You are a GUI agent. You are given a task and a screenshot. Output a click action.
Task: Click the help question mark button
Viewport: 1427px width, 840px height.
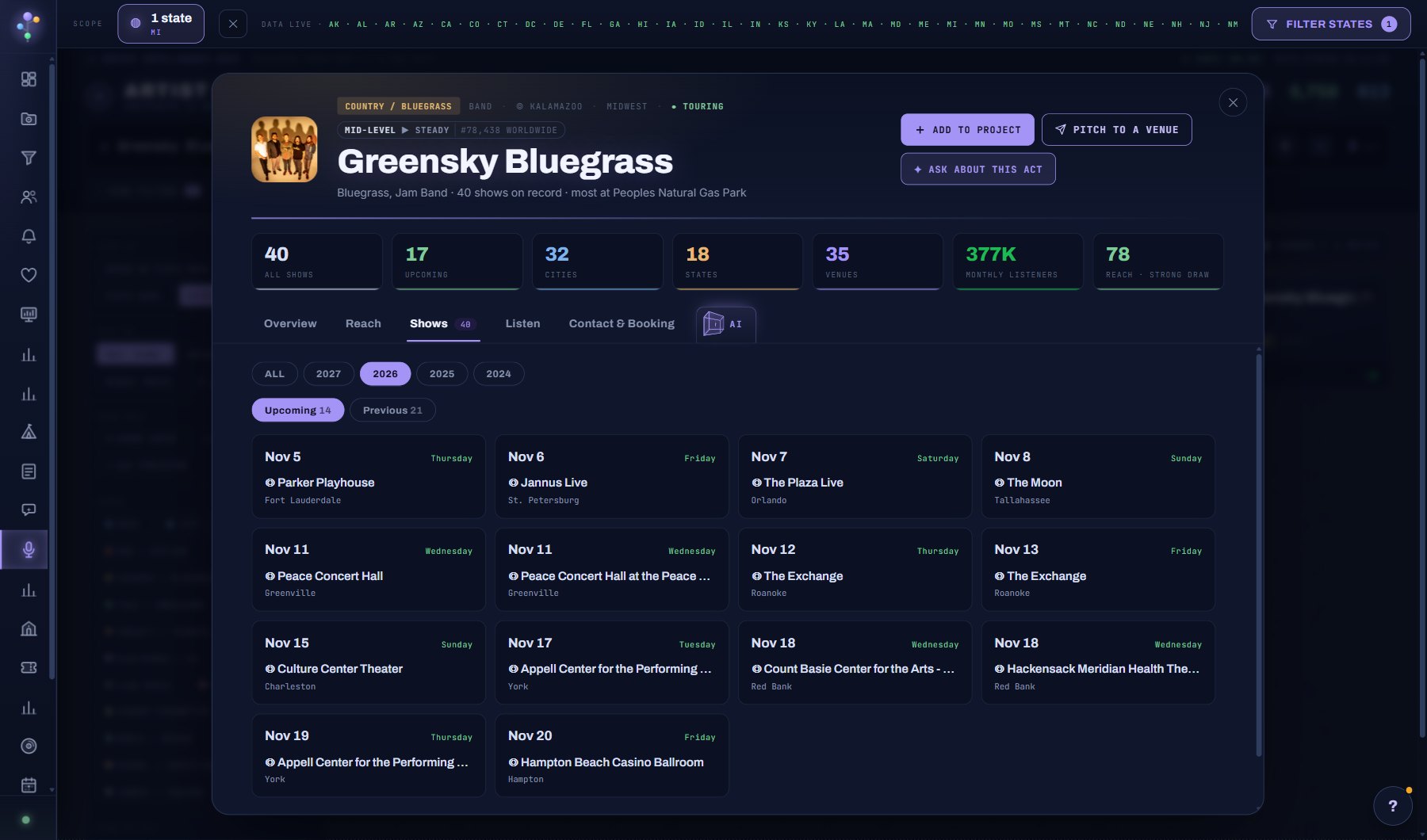click(1393, 806)
